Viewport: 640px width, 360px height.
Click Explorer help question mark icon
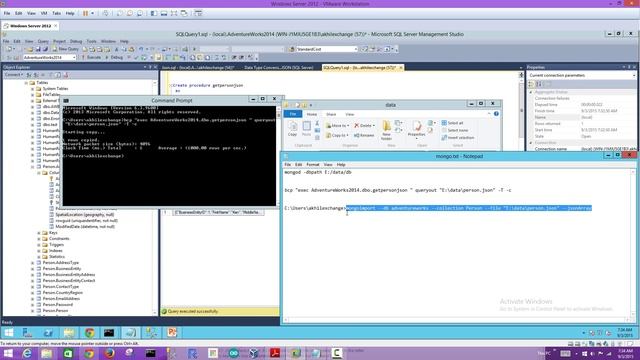pyautogui.click(x=496, y=114)
